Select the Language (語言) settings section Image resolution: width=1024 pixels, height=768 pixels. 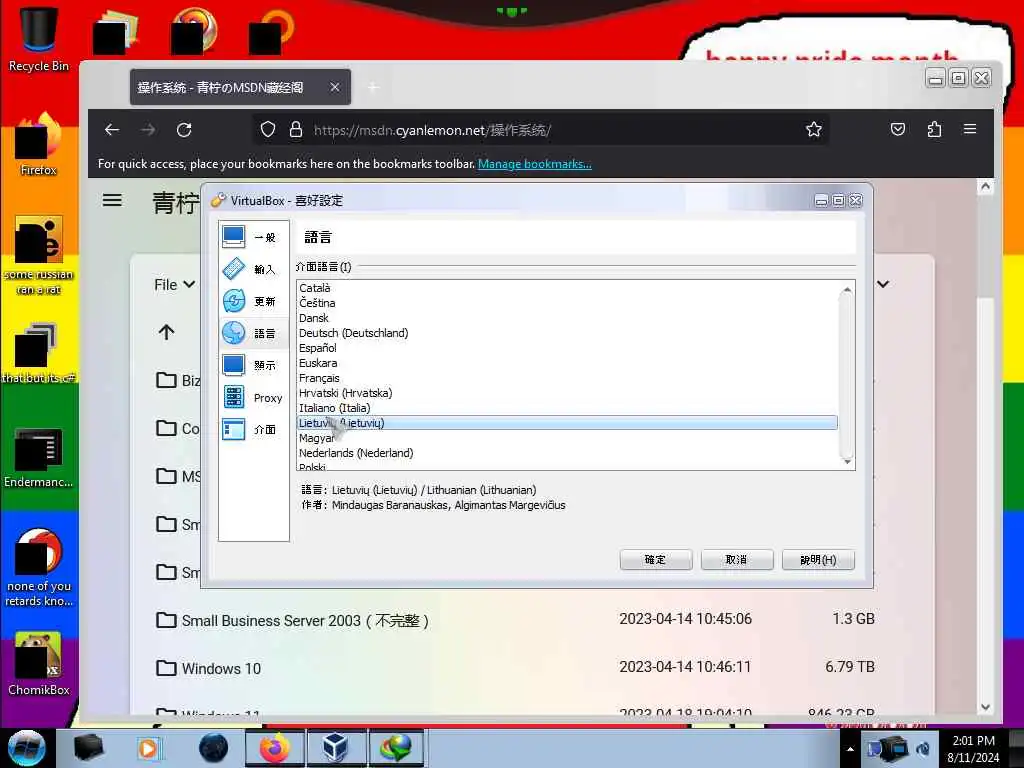(x=253, y=333)
